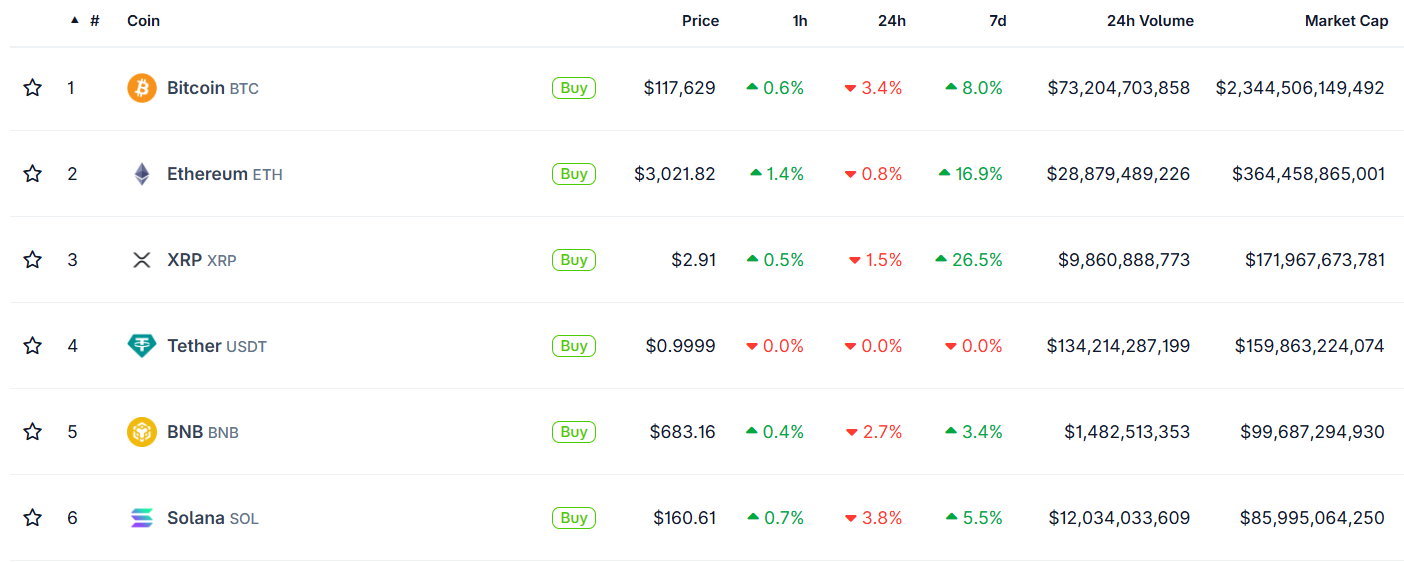This screenshot has height=562, width=1404.
Task: Sort by the 7d change column
Action: 998,20
